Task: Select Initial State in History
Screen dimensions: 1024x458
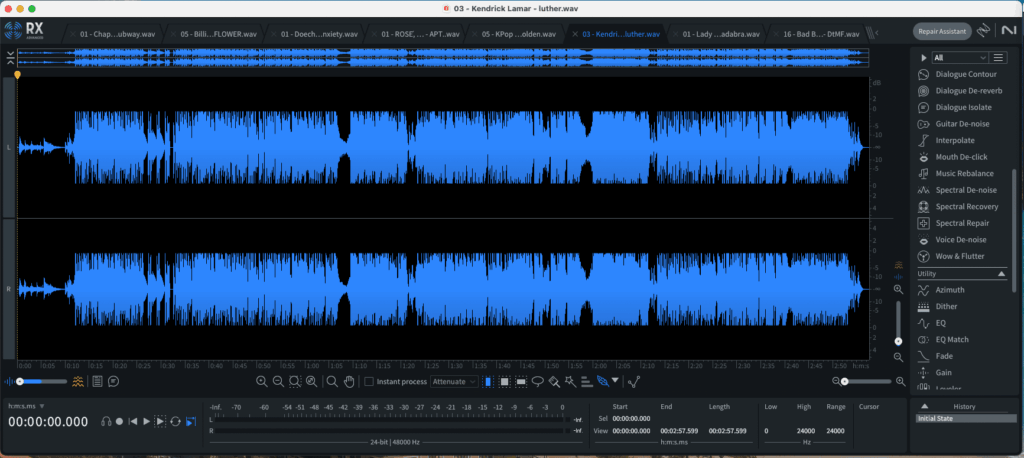Action: click(x=964, y=419)
